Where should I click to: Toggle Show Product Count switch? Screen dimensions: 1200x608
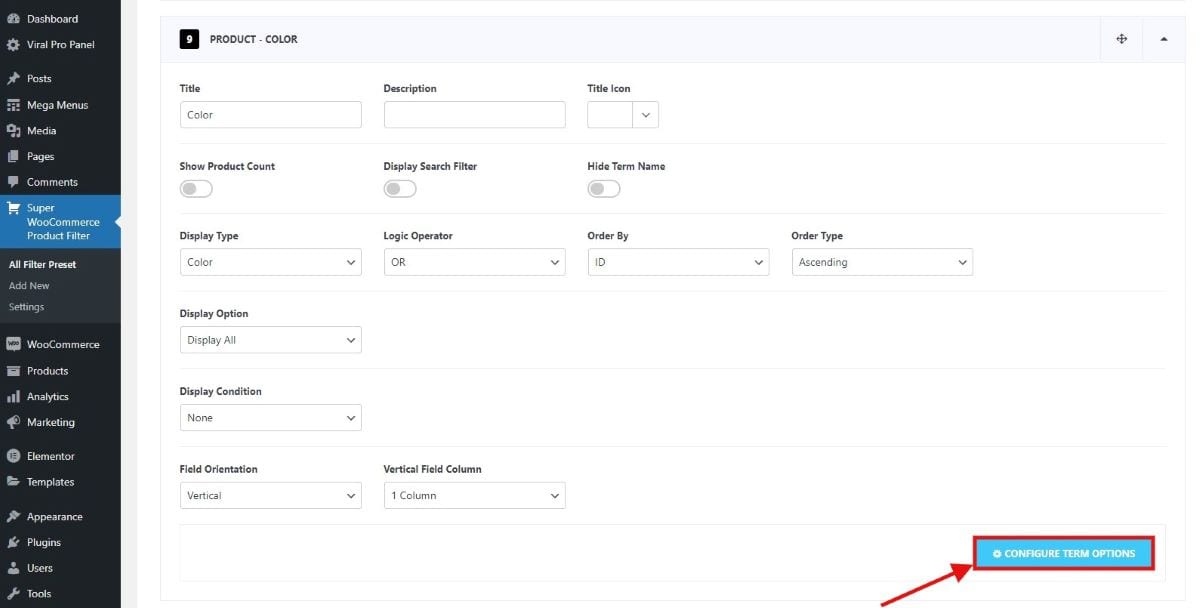(x=196, y=189)
